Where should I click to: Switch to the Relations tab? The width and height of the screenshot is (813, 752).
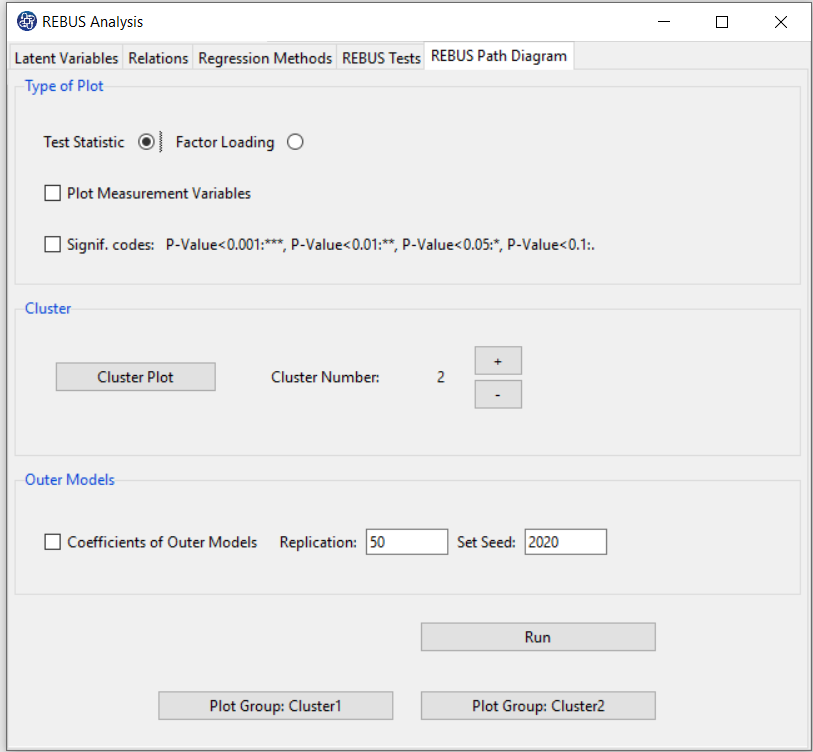[x=158, y=58]
